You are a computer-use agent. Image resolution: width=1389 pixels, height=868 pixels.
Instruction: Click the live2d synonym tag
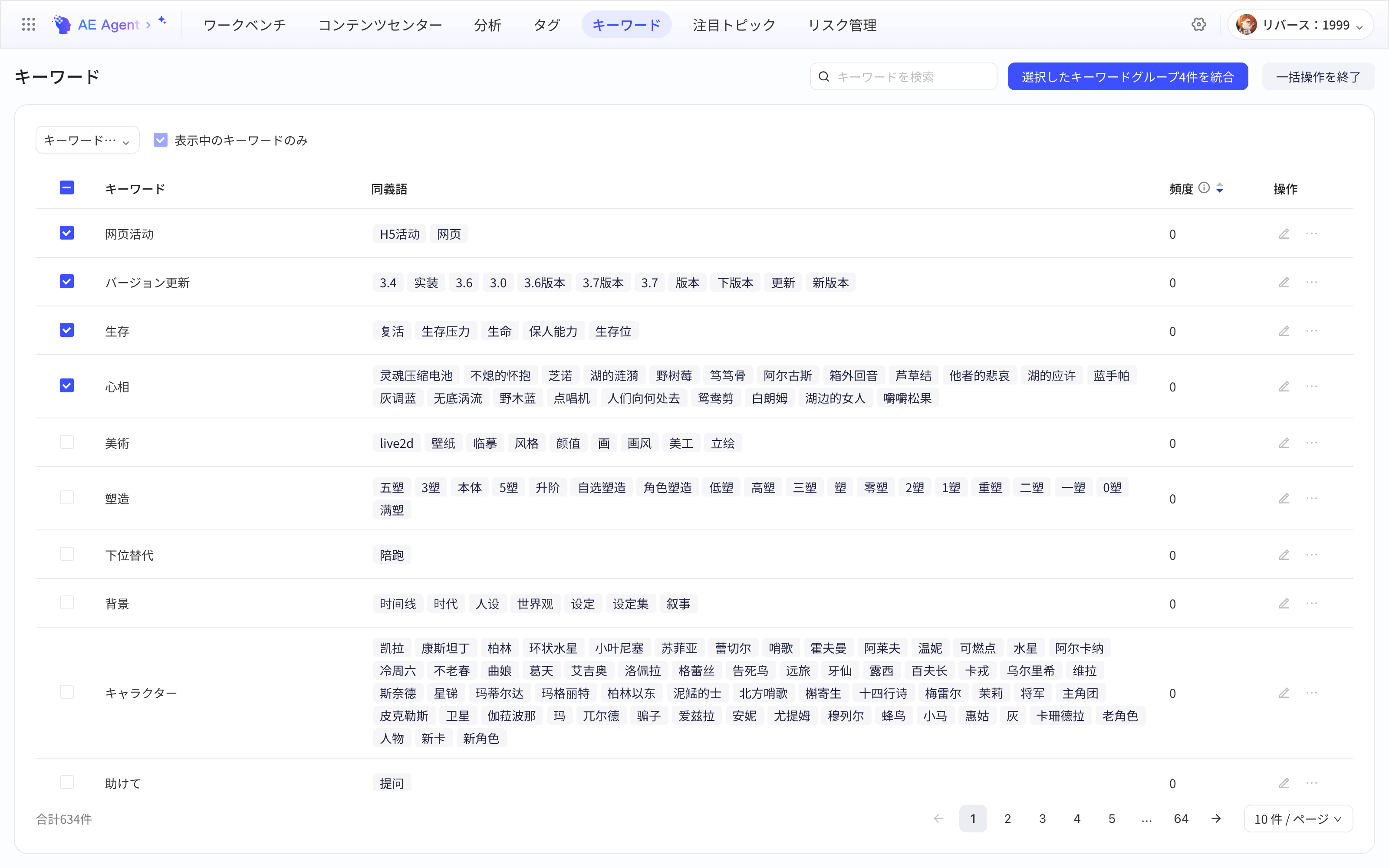[397, 443]
